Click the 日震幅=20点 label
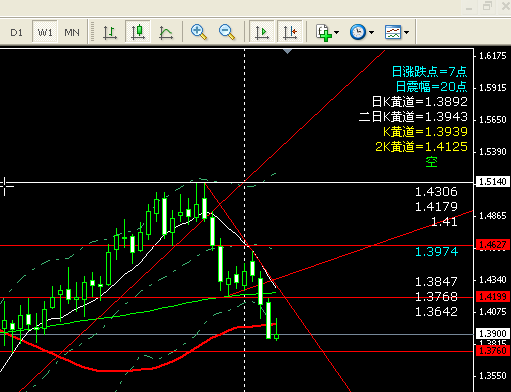 [x=431, y=87]
